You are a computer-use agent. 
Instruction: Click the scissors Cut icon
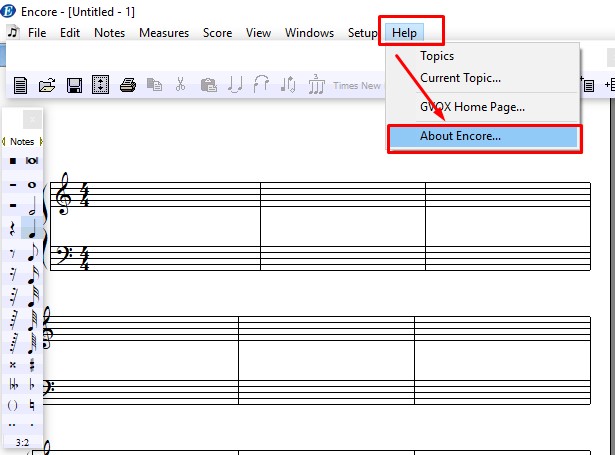[x=180, y=84]
